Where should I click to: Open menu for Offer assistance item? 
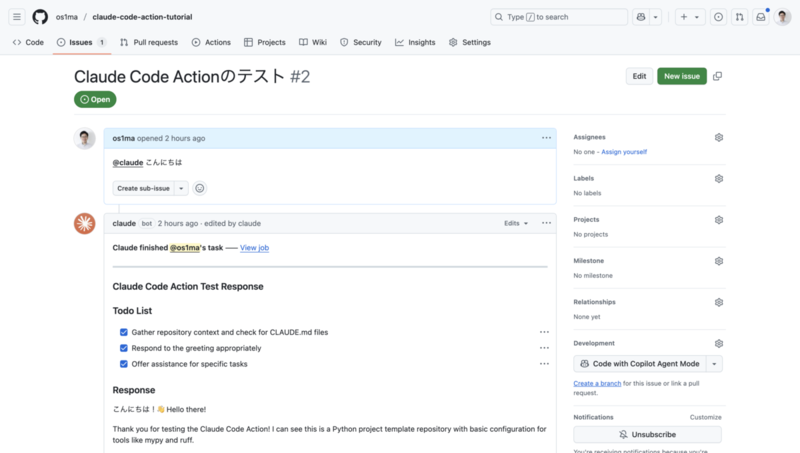(x=544, y=364)
